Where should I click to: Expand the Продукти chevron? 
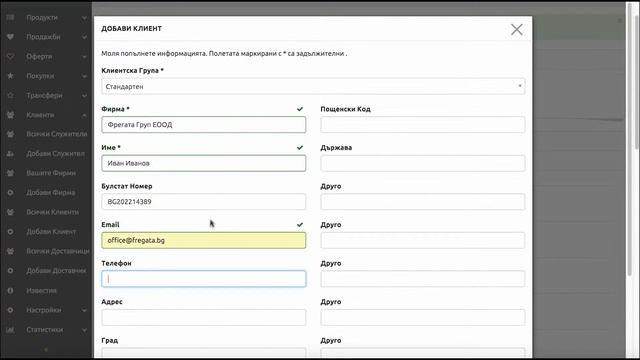(84, 18)
